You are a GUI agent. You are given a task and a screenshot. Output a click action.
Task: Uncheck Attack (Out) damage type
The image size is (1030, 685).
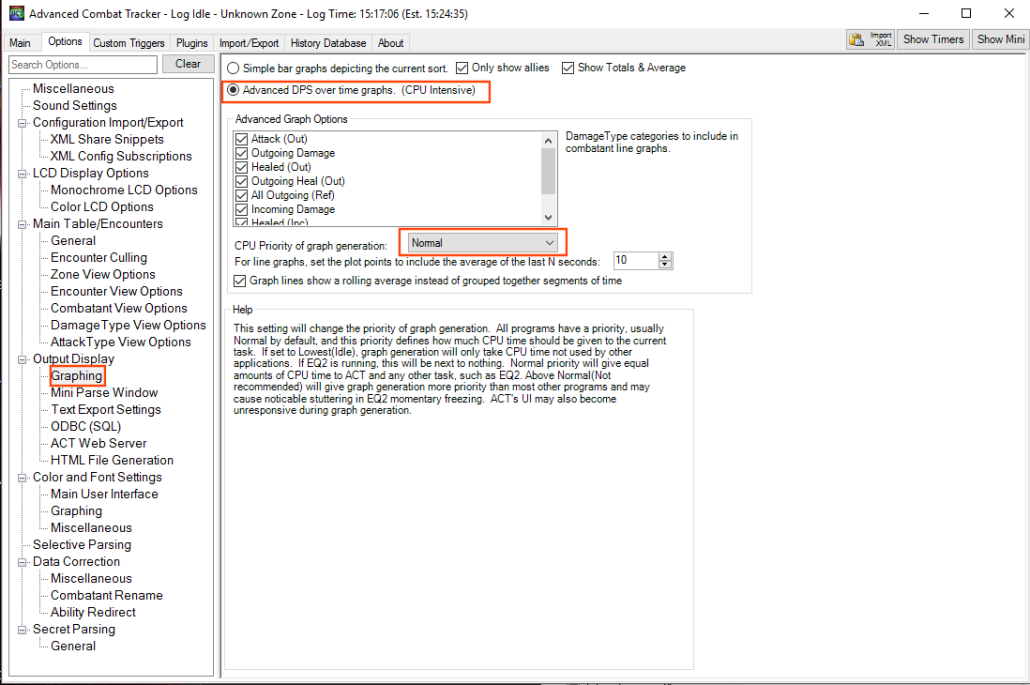click(241, 139)
